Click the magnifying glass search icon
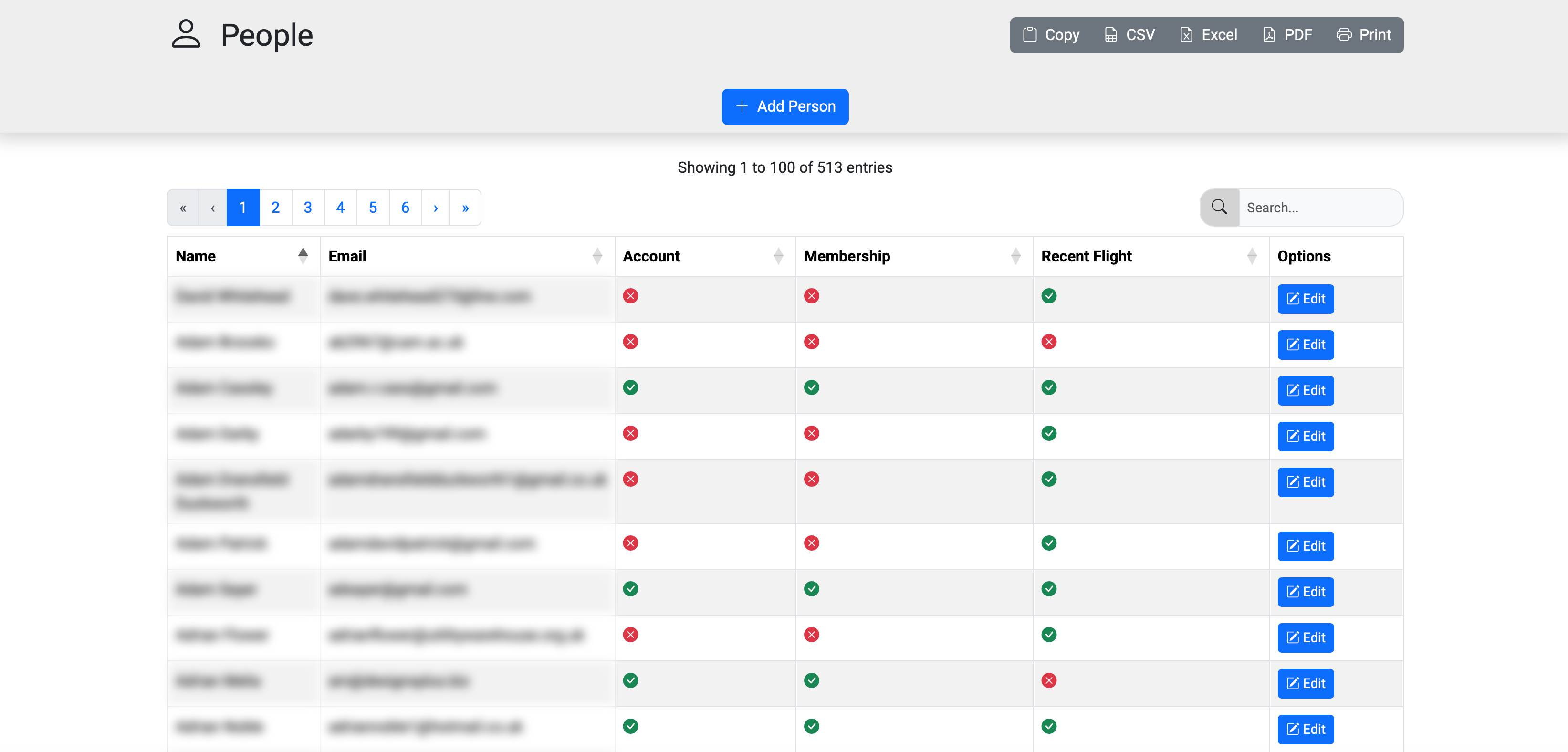Viewport: 1568px width, 752px height. pyautogui.click(x=1219, y=208)
